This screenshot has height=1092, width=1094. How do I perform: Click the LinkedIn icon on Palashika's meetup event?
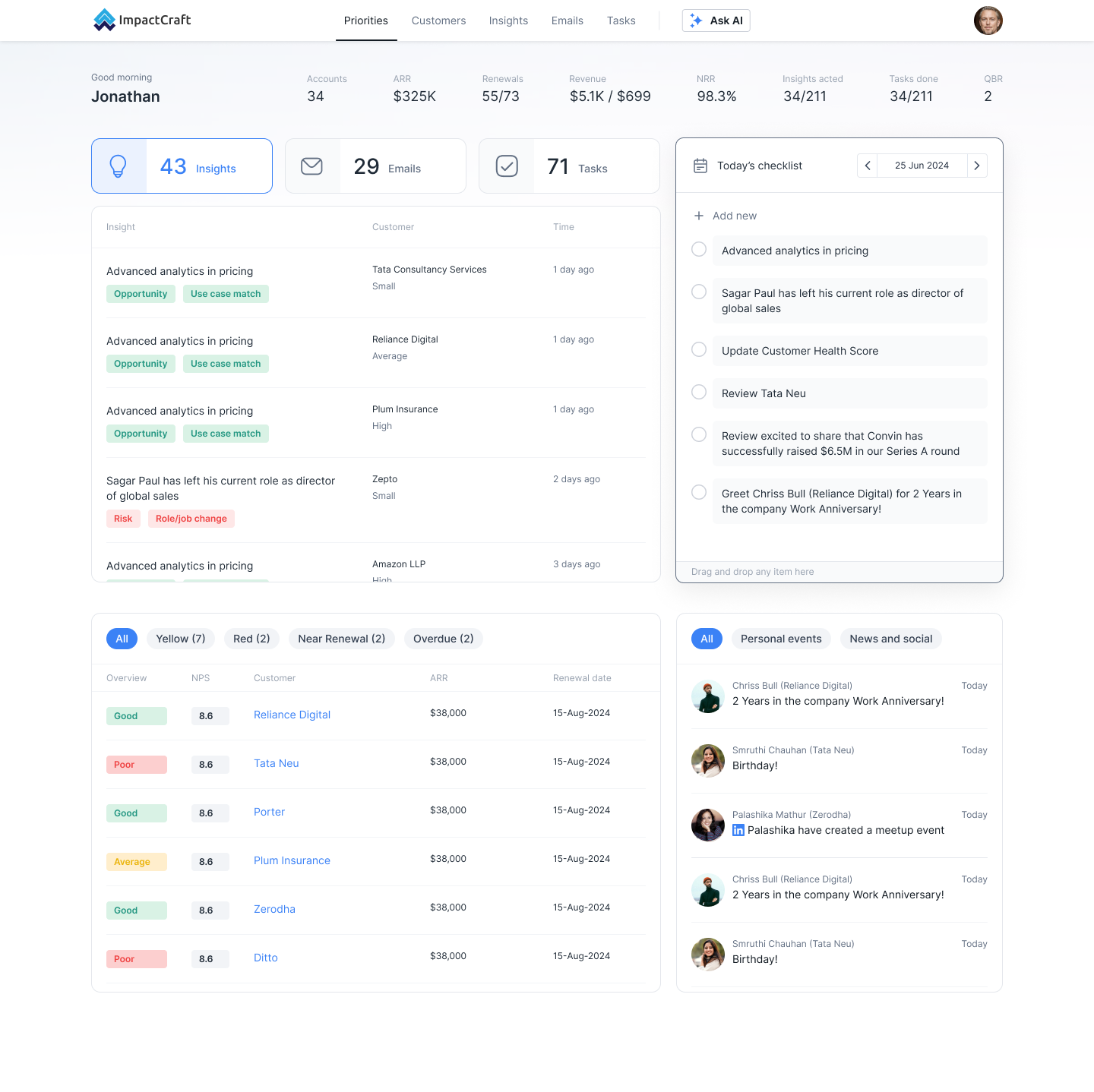[738, 831]
